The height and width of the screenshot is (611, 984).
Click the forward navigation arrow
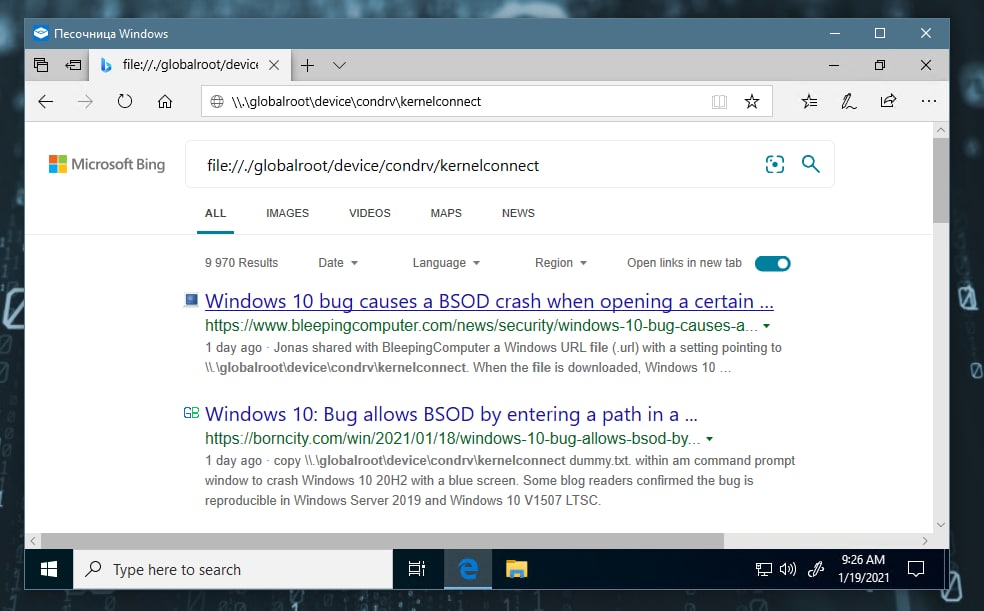point(85,101)
